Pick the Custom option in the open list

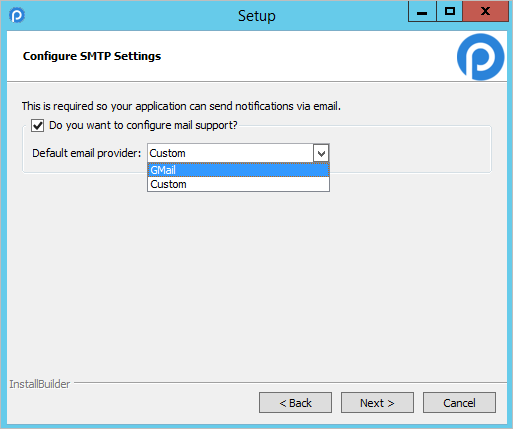pyautogui.click(x=238, y=184)
